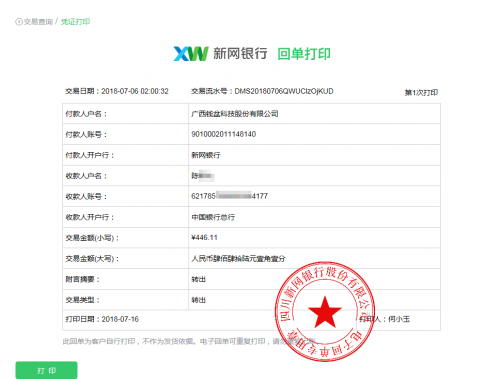
Task: Go back to 交易查询 breadcrumb
Action: pyautogui.click(x=38, y=22)
